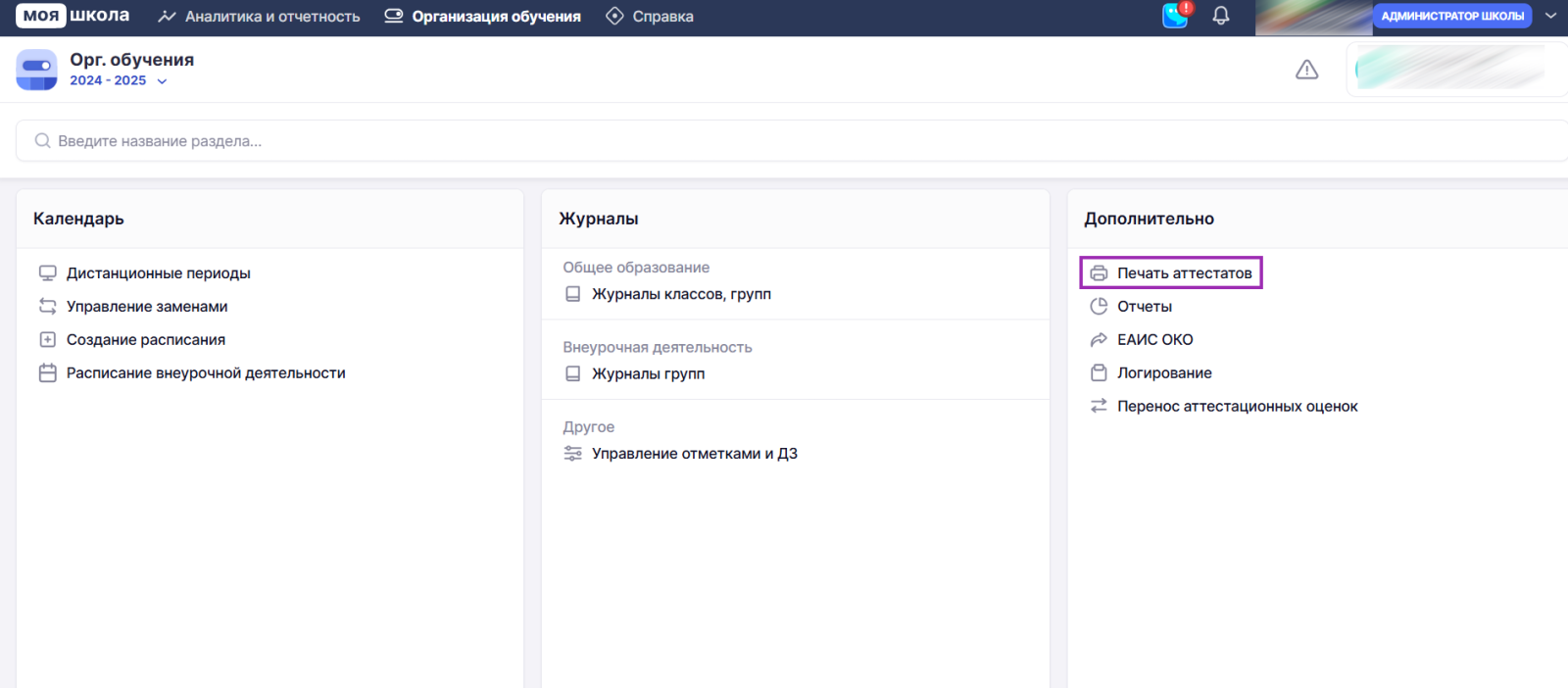Click the sliders icon beside Управление отметками
Screen dimensions: 1568x688
coord(573,454)
